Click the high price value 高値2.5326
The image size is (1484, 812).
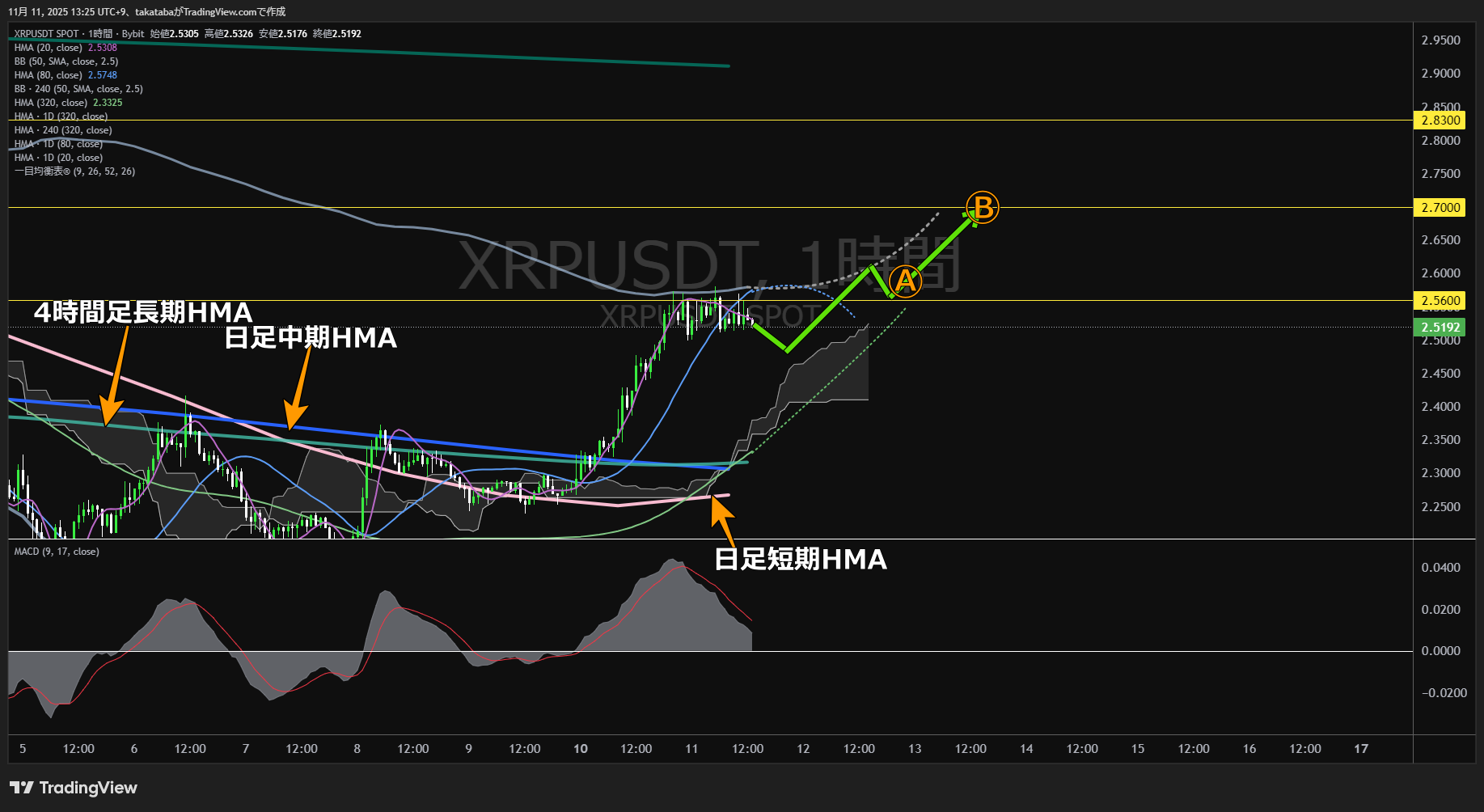[229, 34]
